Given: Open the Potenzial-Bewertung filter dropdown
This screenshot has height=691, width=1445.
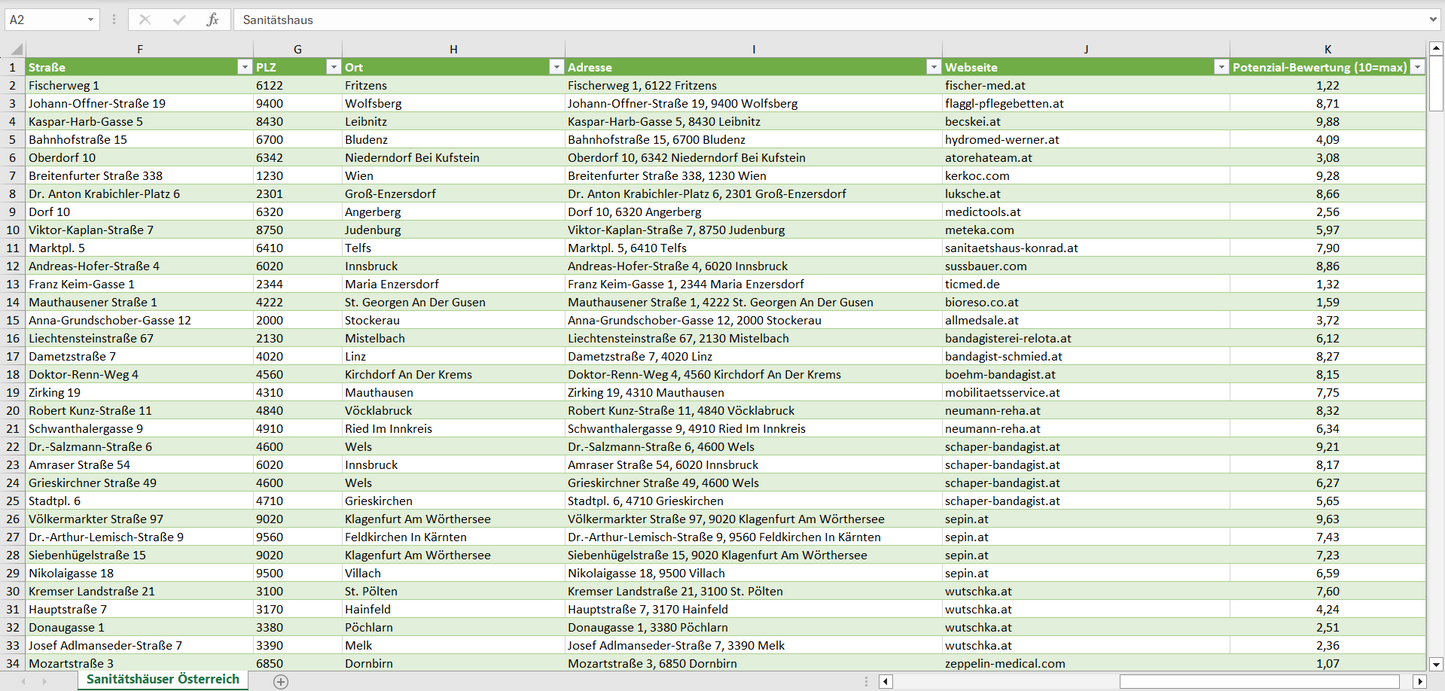Looking at the screenshot, I should [x=1417, y=67].
